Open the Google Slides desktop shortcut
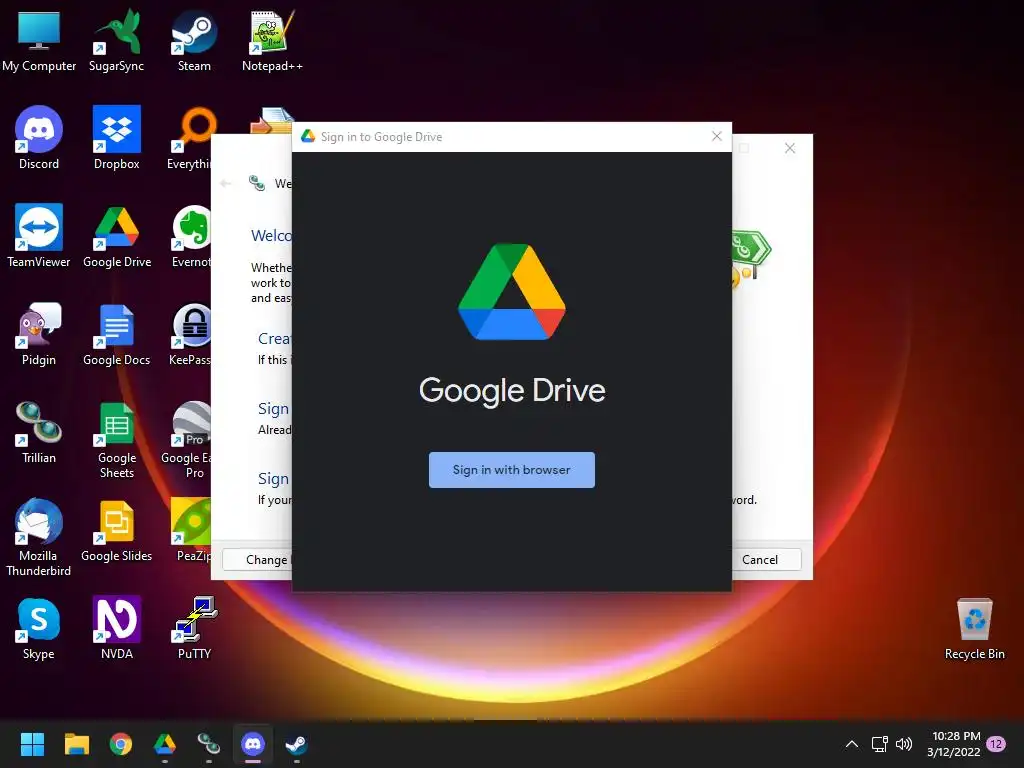This screenshot has width=1024, height=768. (116, 530)
